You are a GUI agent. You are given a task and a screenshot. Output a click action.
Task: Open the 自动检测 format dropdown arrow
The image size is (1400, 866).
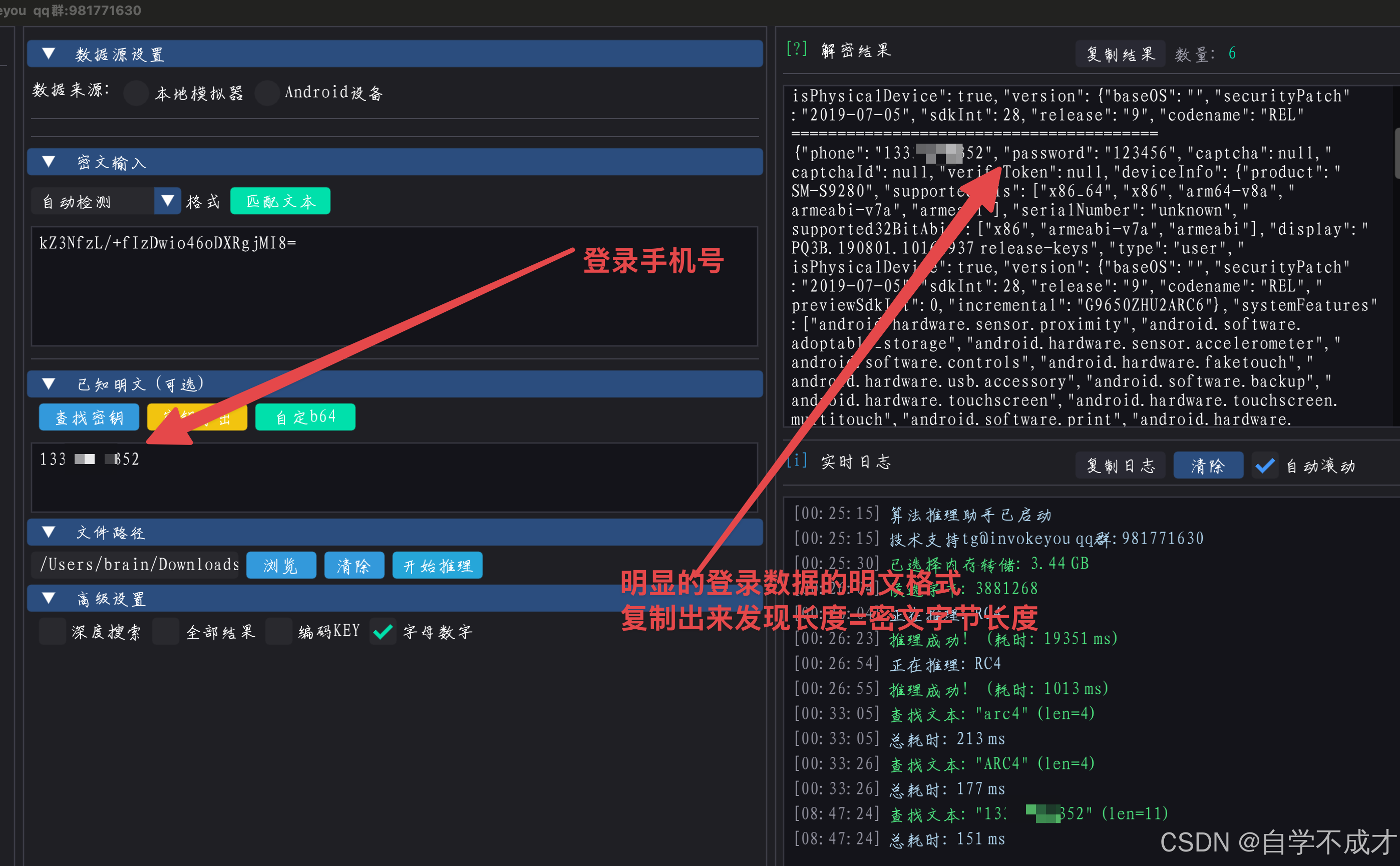coord(167,201)
